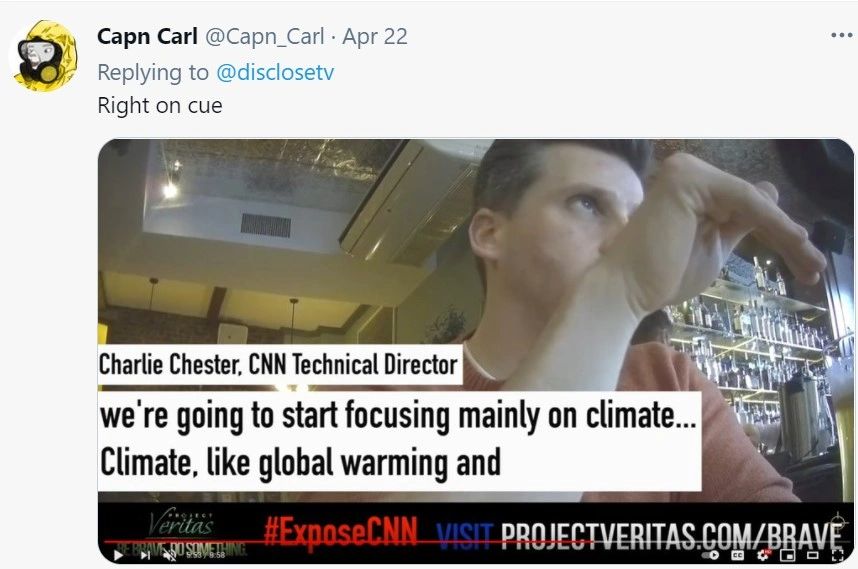
Task: Toggle the autoplay switch in the player
Action: point(711,555)
